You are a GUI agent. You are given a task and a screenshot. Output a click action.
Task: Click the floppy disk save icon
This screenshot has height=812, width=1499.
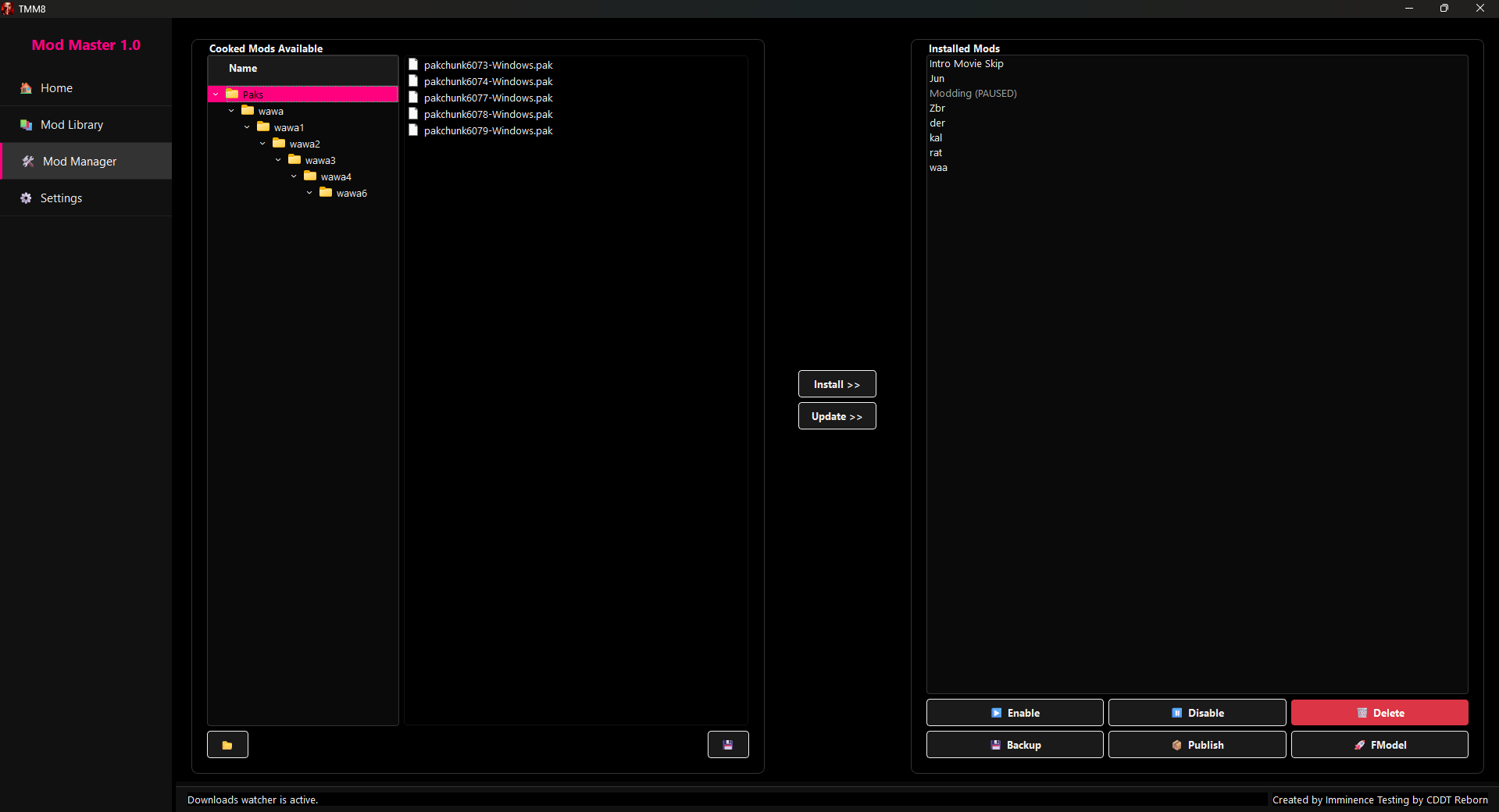click(727, 744)
